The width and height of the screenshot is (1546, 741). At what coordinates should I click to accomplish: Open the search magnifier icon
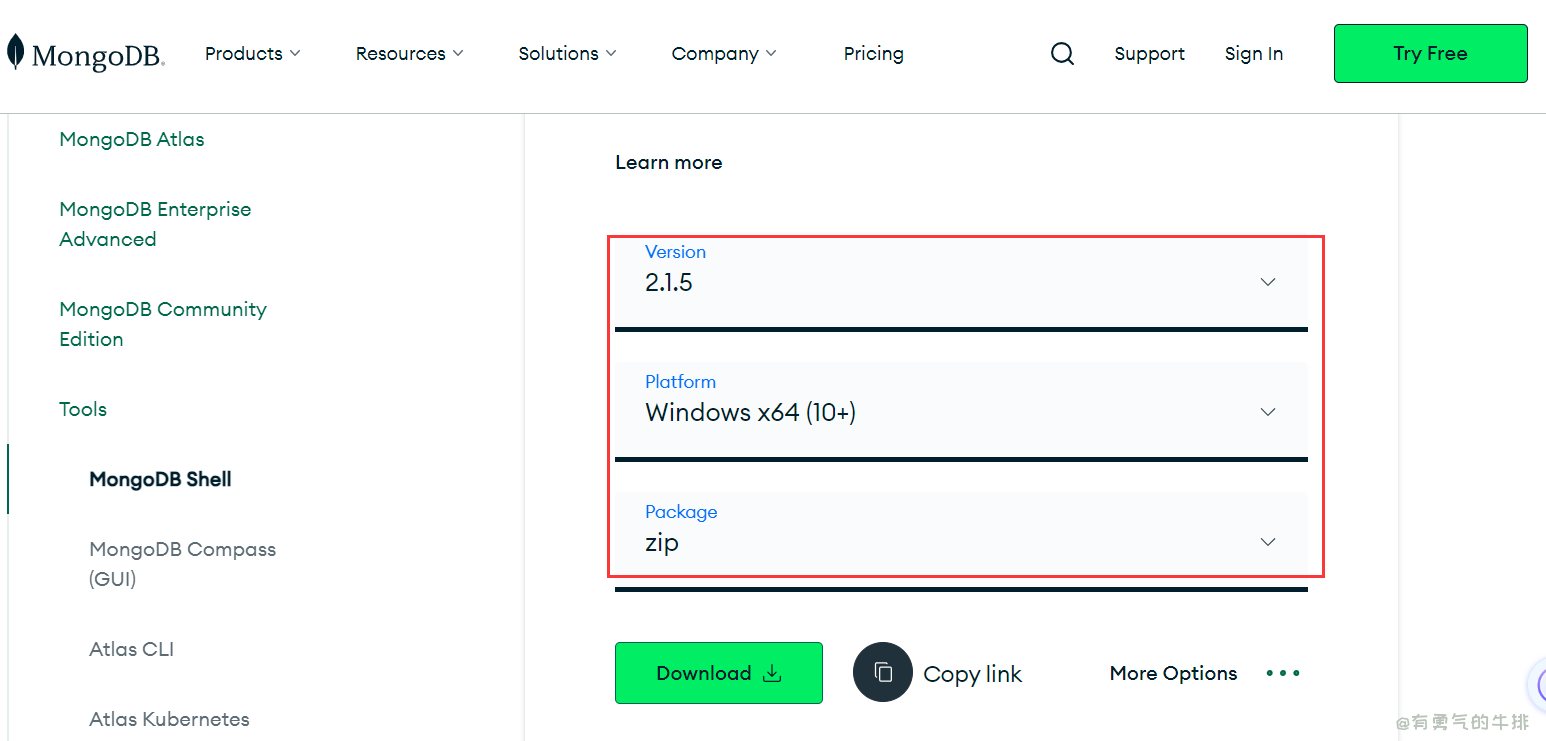pos(1062,54)
